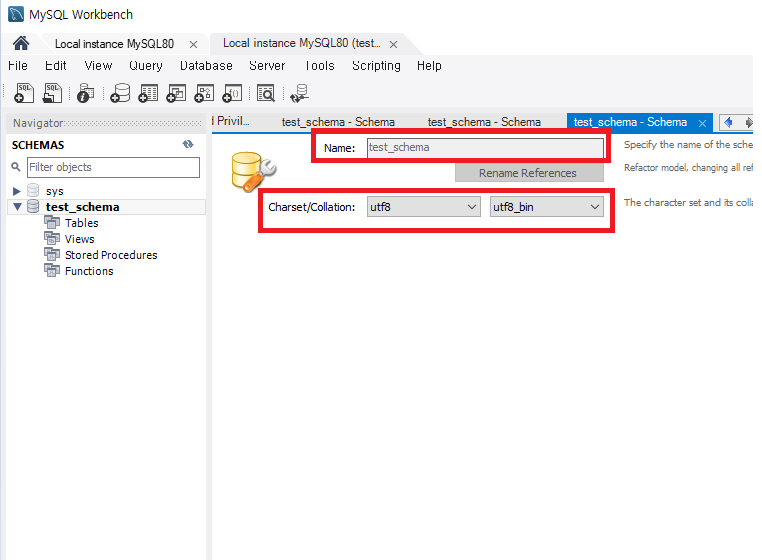The width and height of the screenshot is (762, 560).
Task: Select the test_schema label in navigator
Action: click(82, 207)
